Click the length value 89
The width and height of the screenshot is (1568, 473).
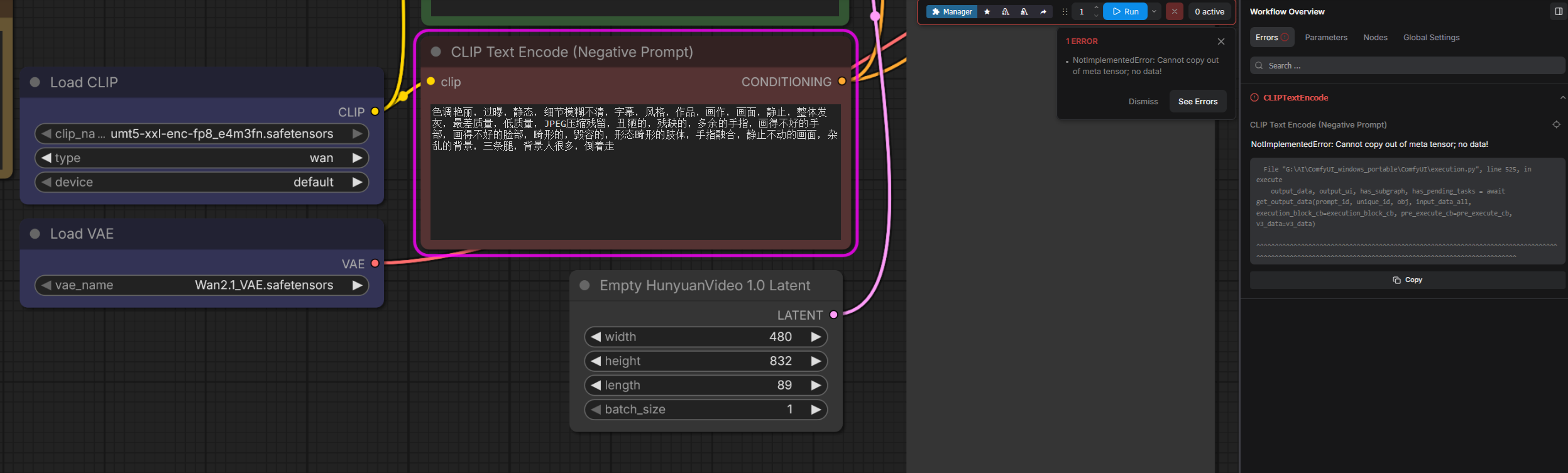click(x=784, y=385)
